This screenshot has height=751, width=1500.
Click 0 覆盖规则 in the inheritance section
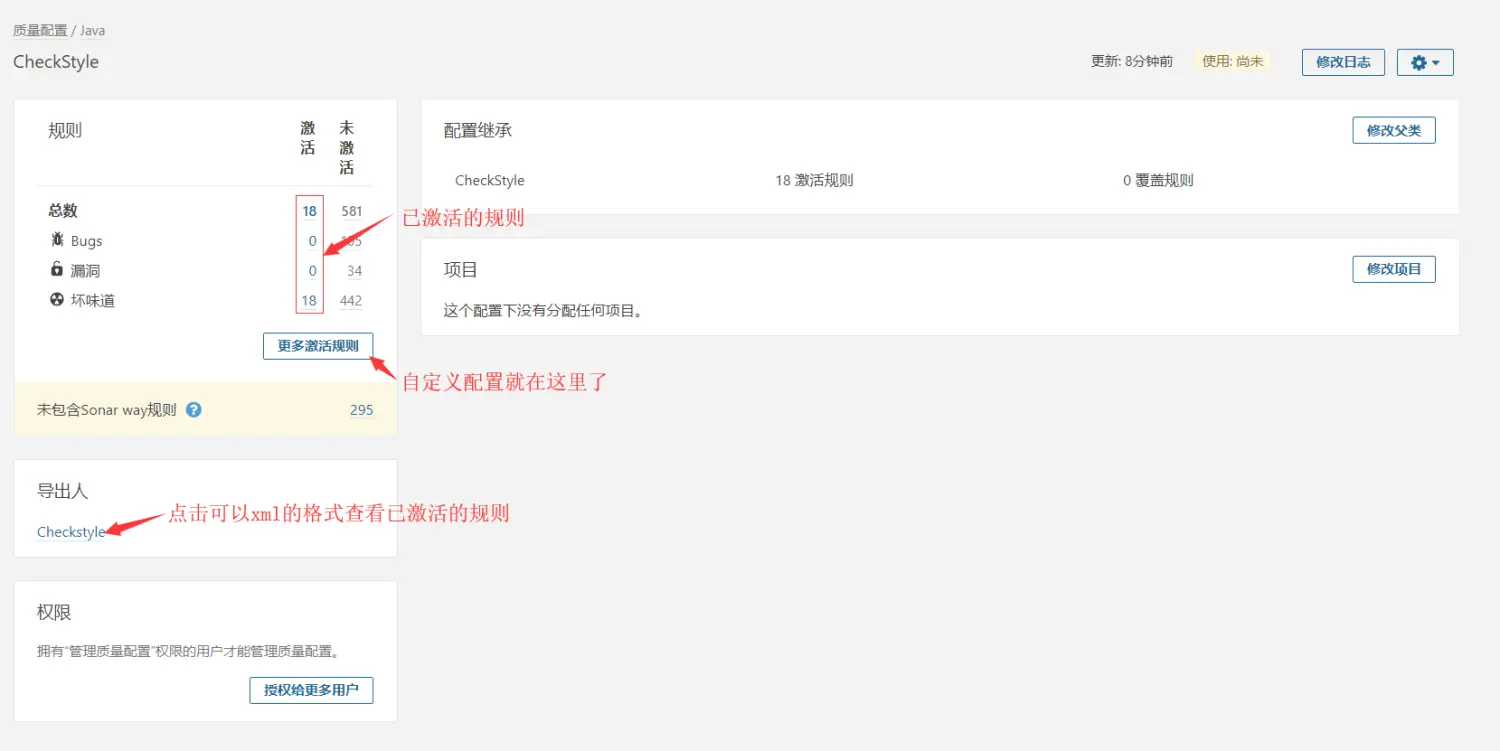1157,180
